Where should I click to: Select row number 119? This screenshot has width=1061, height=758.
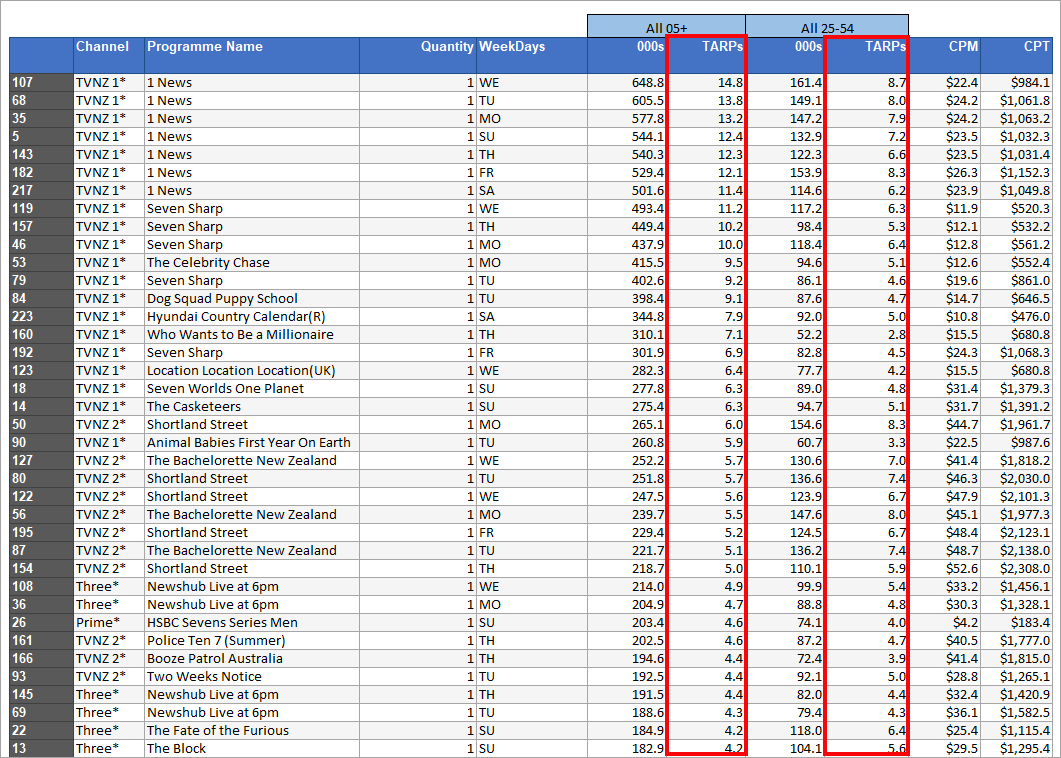tap(41, 208)
